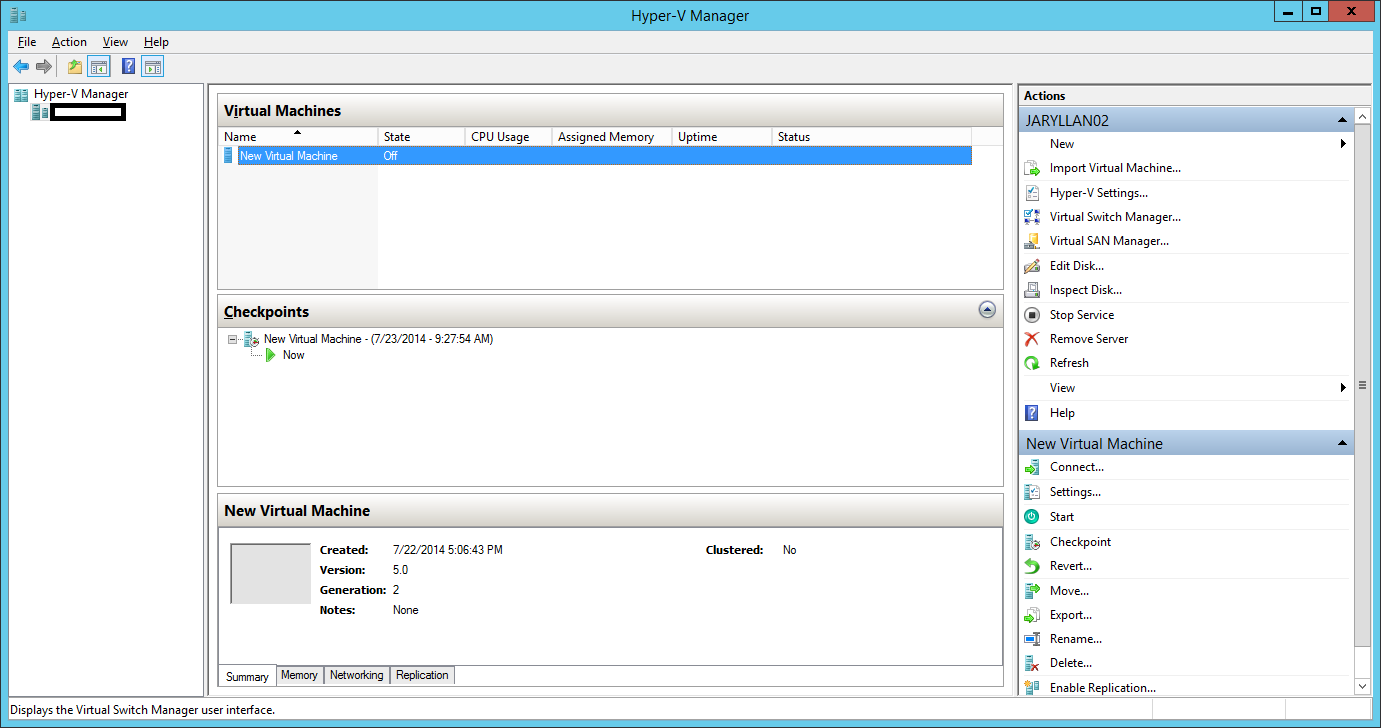Click the Import Virtual Machine icon
This screenshot has width=1381, height=728.
tap(1032, 169)
